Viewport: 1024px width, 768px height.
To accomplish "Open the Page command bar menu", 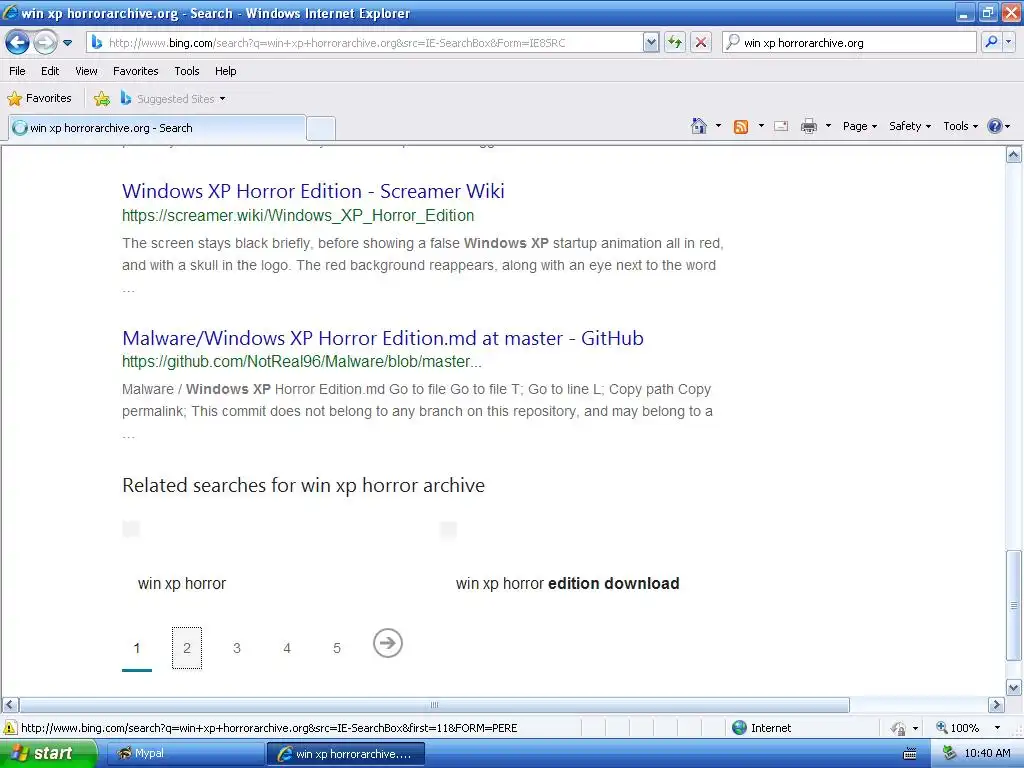I will point(859,126).
